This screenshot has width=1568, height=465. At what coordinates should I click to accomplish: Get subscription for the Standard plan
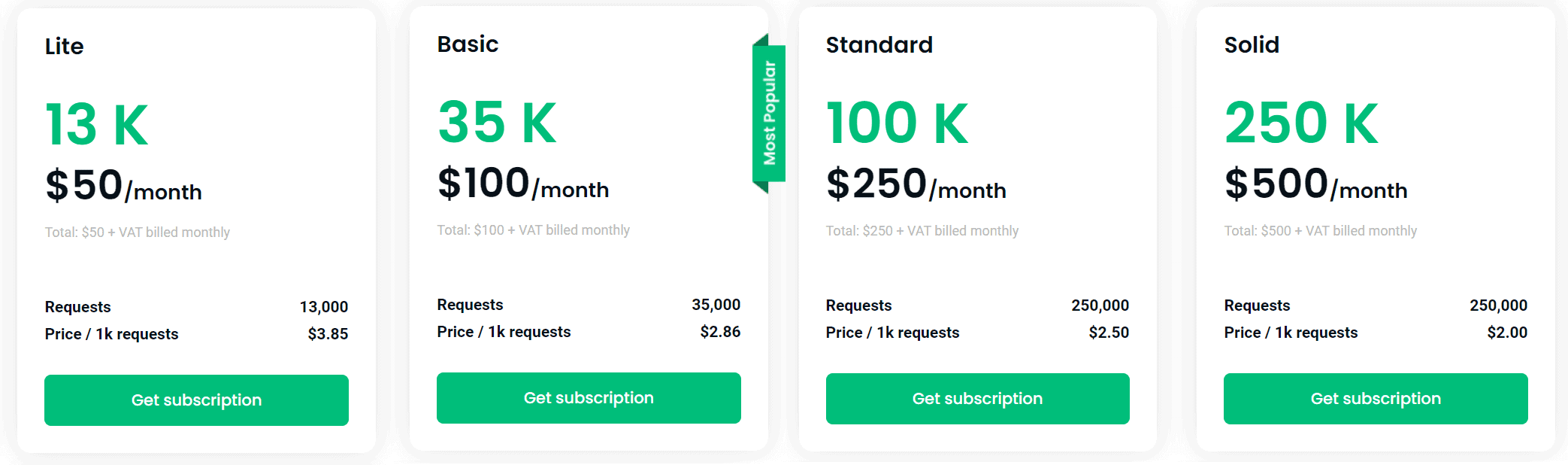pos(977,399)
